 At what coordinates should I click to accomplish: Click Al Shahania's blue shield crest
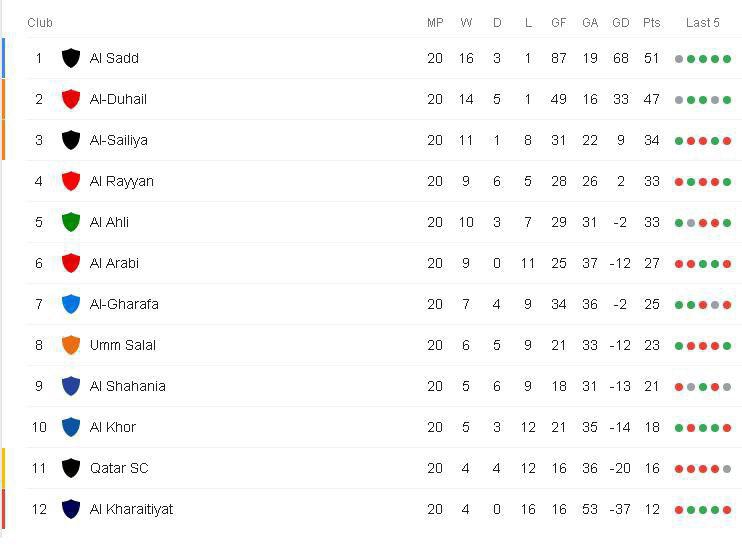tap(71, 386)
